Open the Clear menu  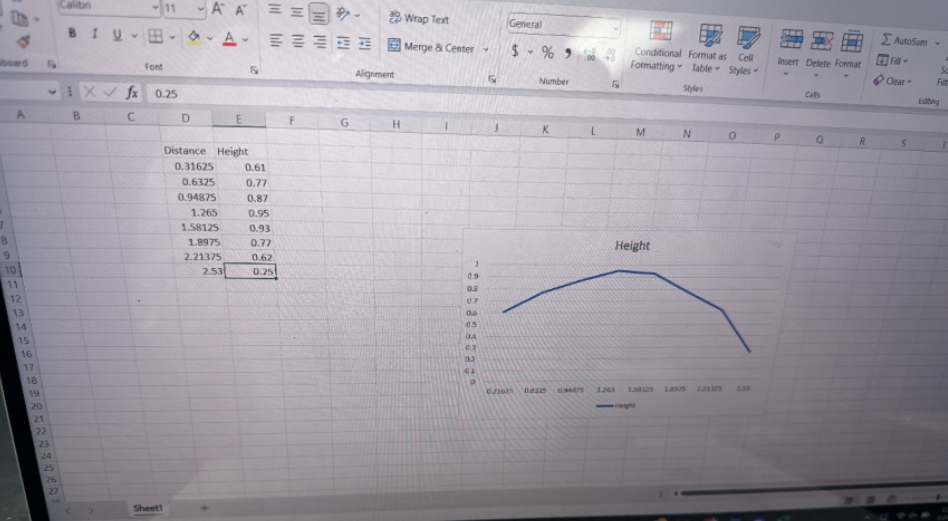pos(892,80)
